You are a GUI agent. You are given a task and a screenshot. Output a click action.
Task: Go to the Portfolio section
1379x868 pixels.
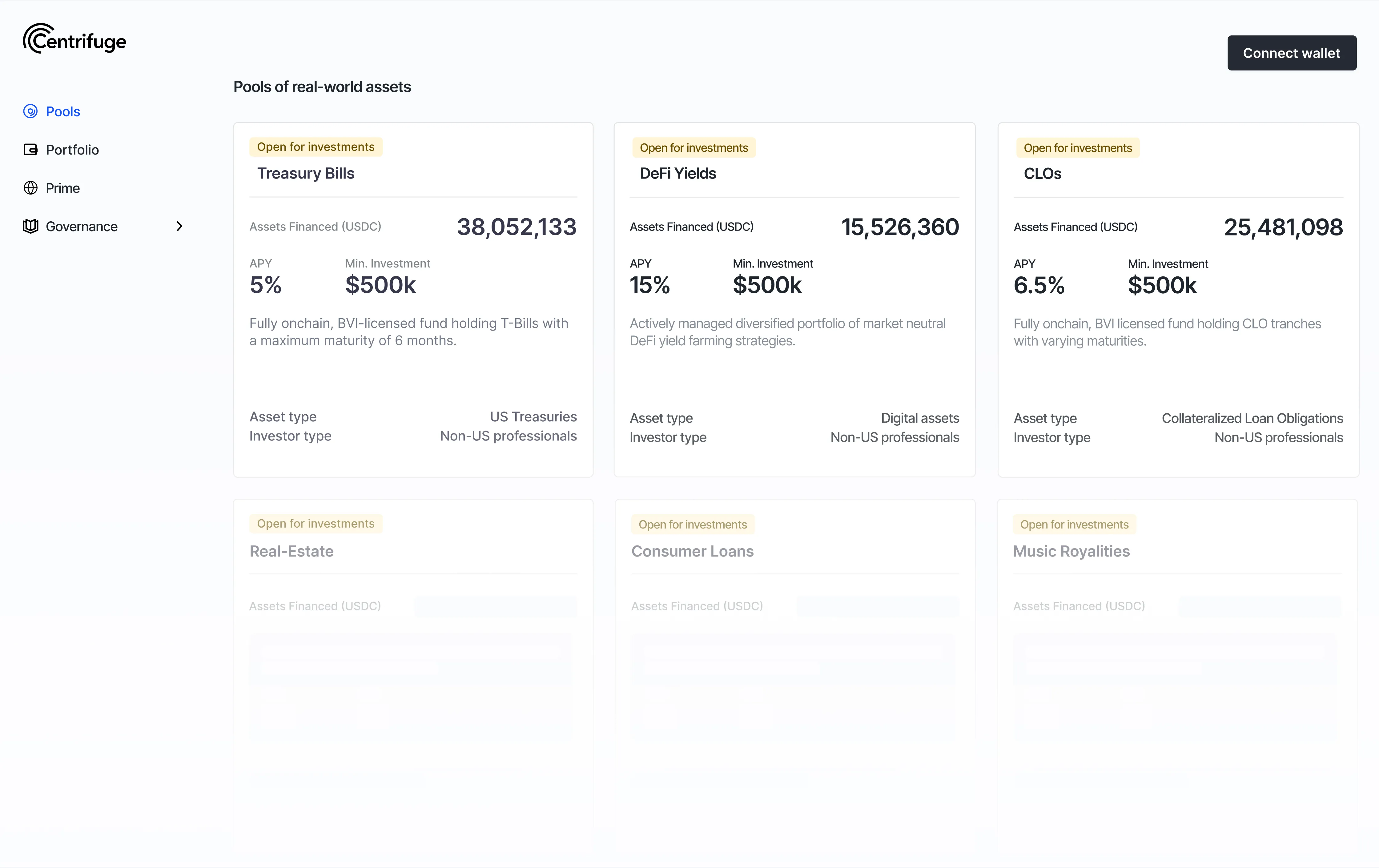[x=72, y=150]
